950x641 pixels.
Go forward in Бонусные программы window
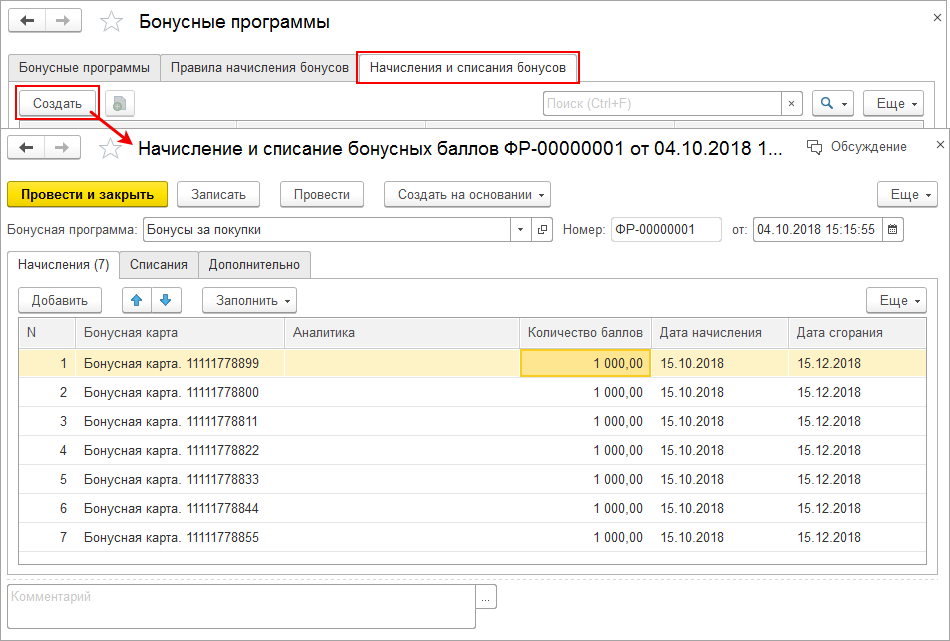click(x=63, y=21)
